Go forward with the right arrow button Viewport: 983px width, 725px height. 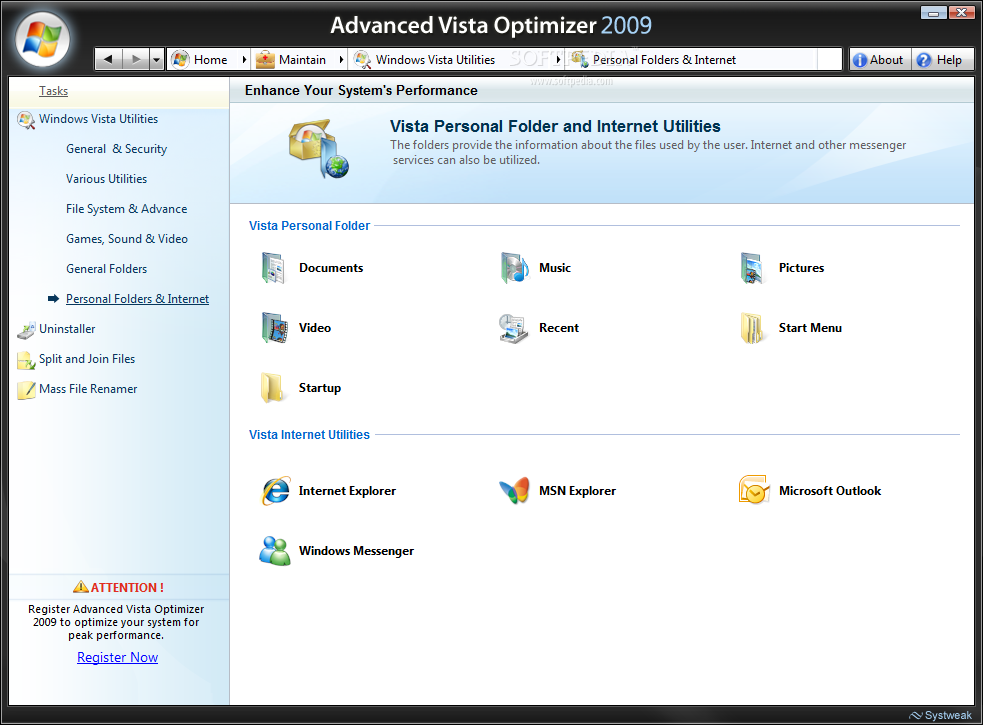coord(135,60)
